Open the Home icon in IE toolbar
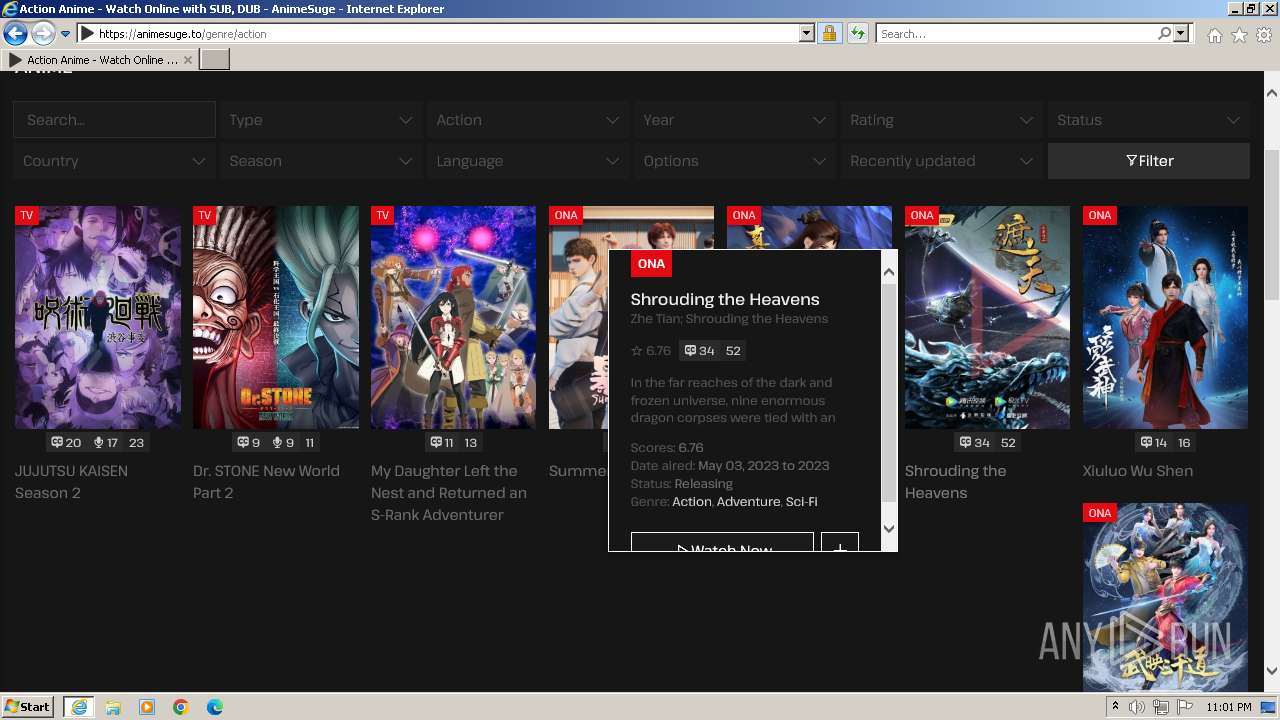 1214,35
